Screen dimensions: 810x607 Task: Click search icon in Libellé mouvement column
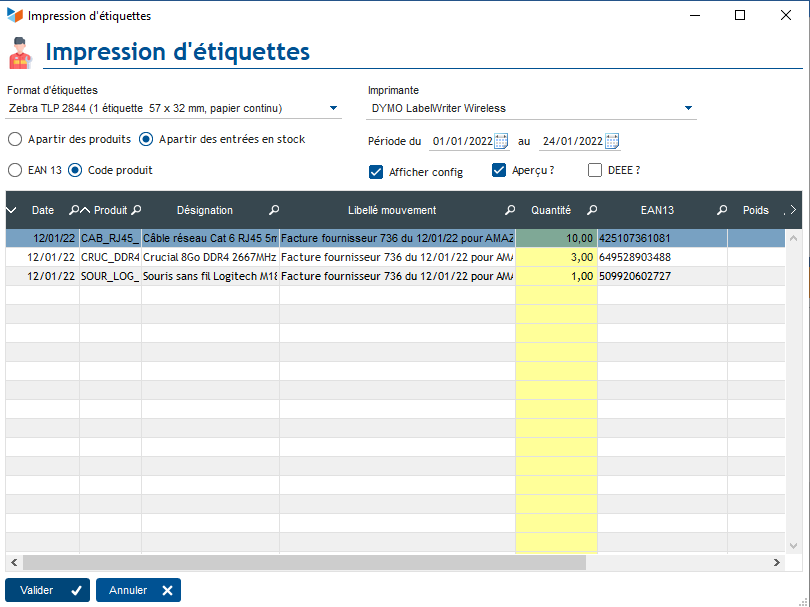[509, 211]
